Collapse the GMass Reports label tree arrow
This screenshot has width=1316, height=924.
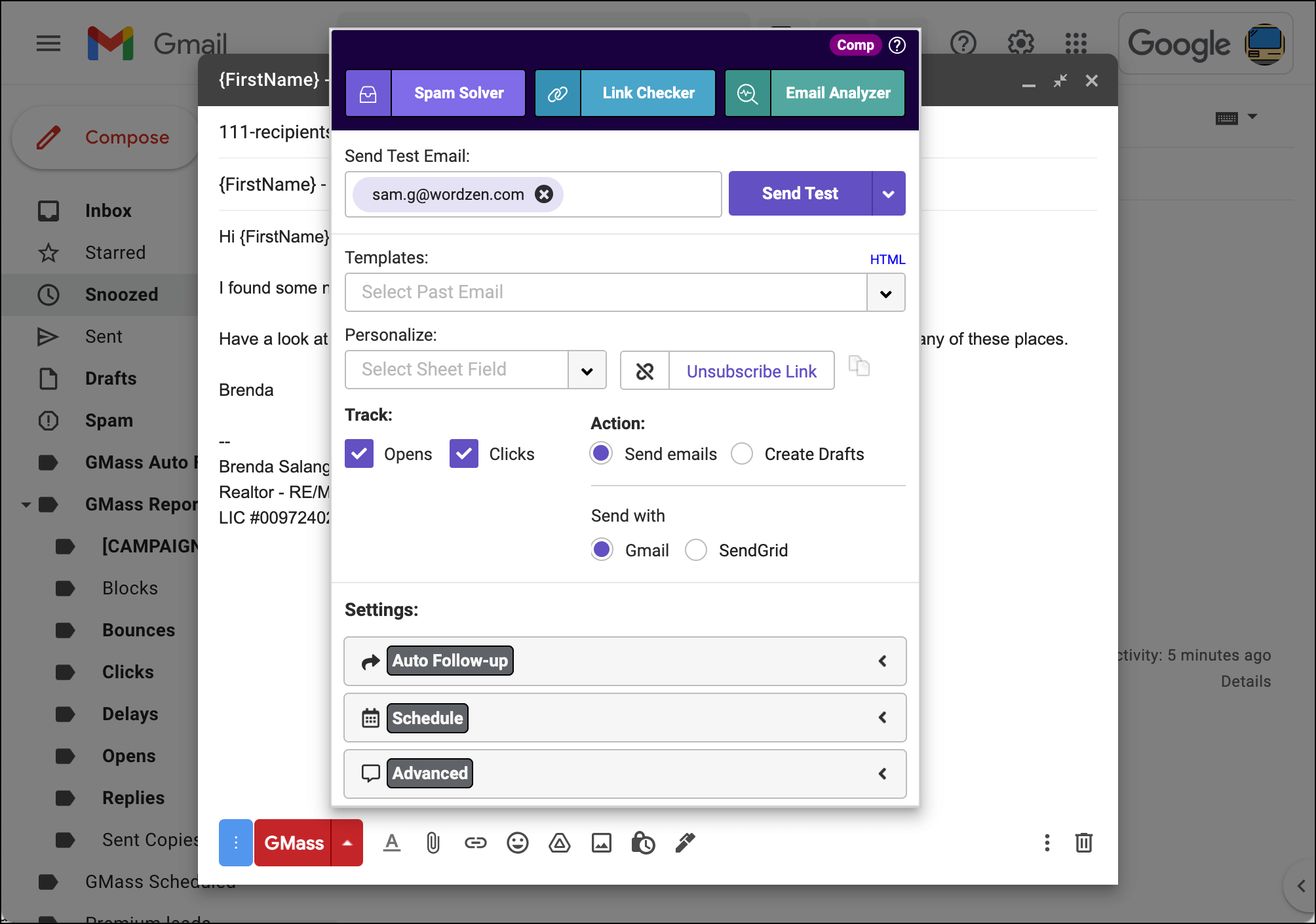coord(26,505)
